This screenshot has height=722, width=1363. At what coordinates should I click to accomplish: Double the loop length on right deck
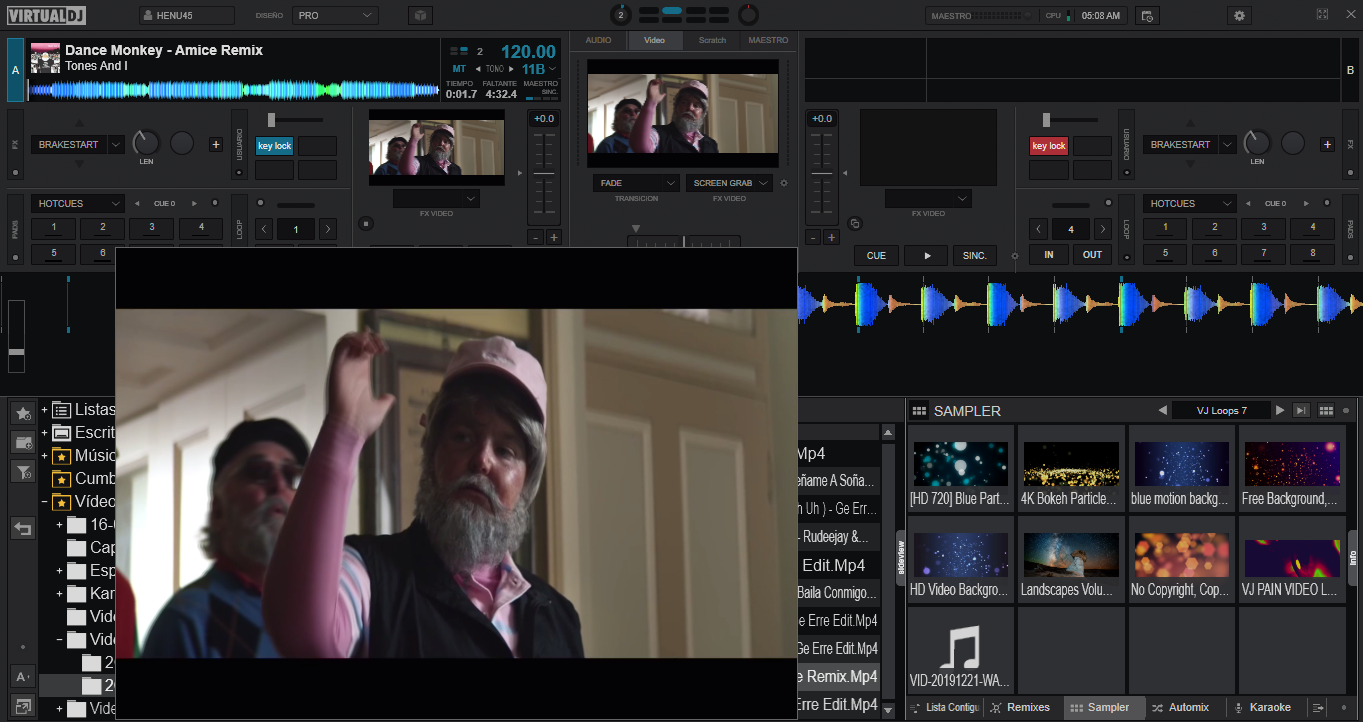pos(1103,229)
